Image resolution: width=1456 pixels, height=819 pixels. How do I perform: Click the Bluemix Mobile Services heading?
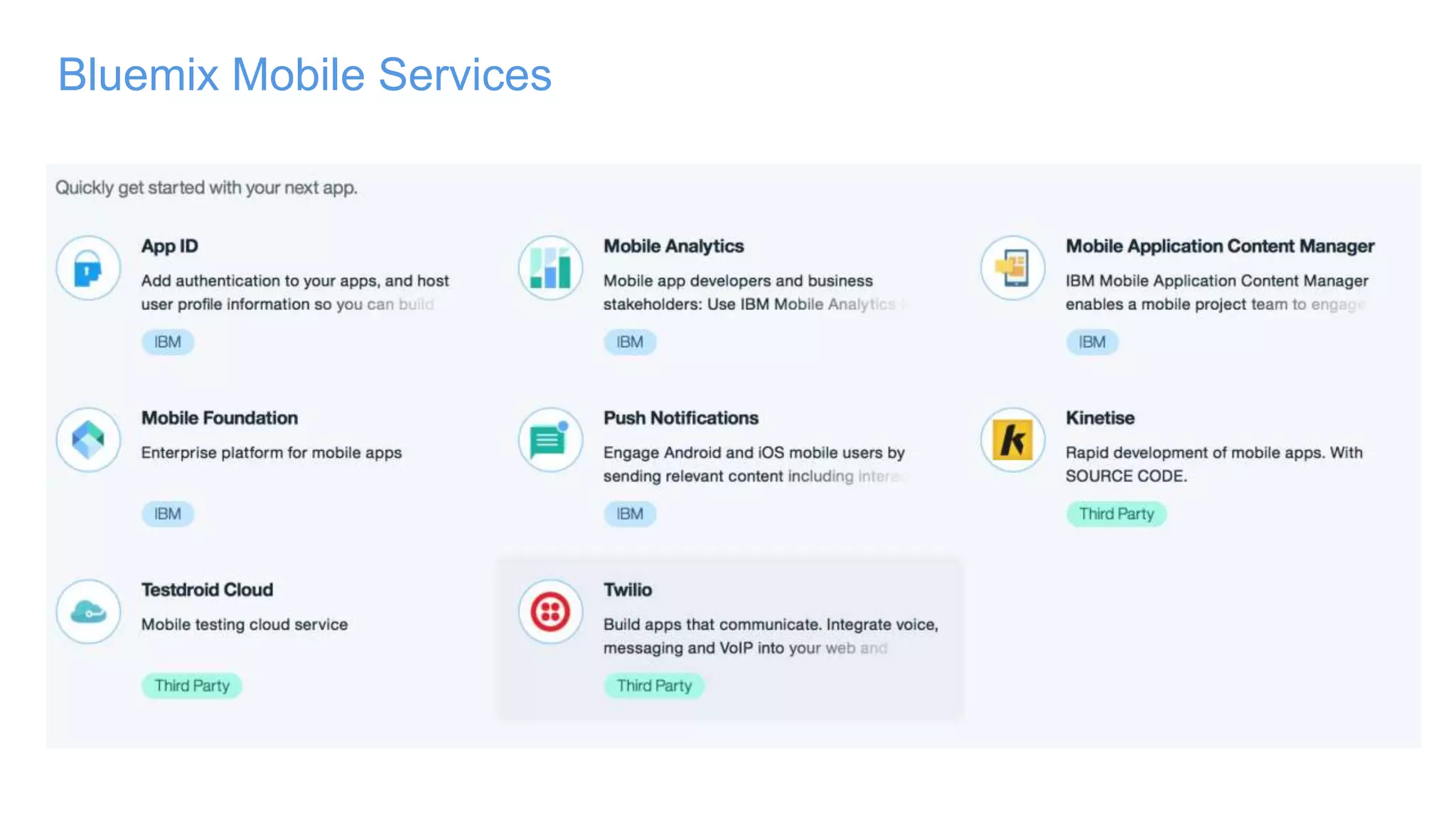click(x=304, y=74)
